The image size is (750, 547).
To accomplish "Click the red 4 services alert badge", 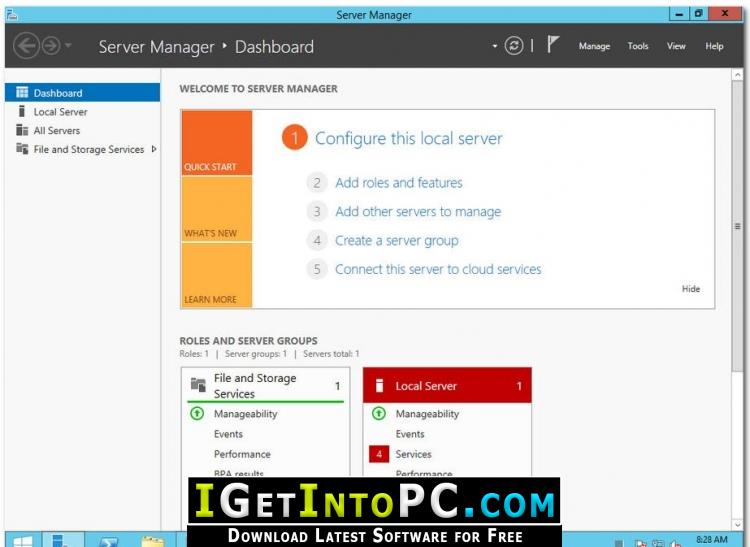I will (379, 454).
